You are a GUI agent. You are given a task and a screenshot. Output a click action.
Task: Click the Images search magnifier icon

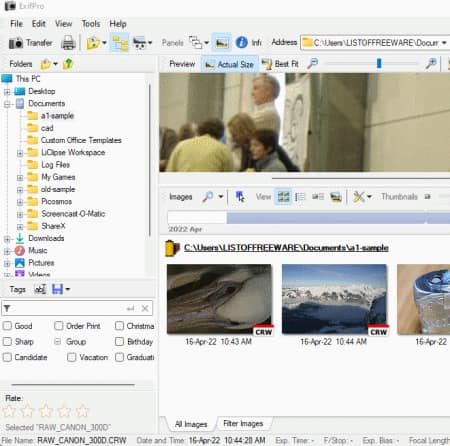[208, 197]
